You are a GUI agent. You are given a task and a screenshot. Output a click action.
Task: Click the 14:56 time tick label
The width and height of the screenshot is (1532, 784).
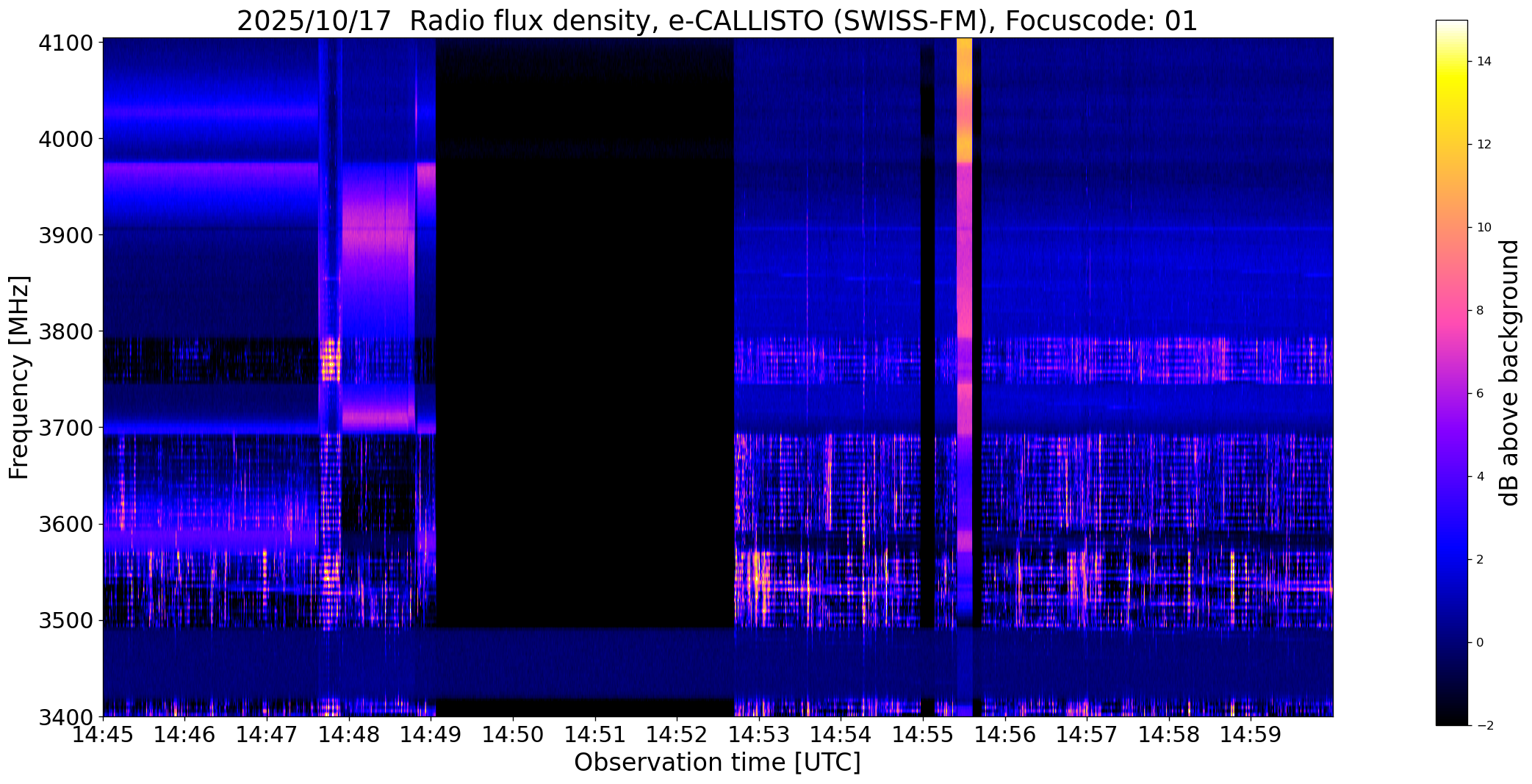pos(1005,734)
